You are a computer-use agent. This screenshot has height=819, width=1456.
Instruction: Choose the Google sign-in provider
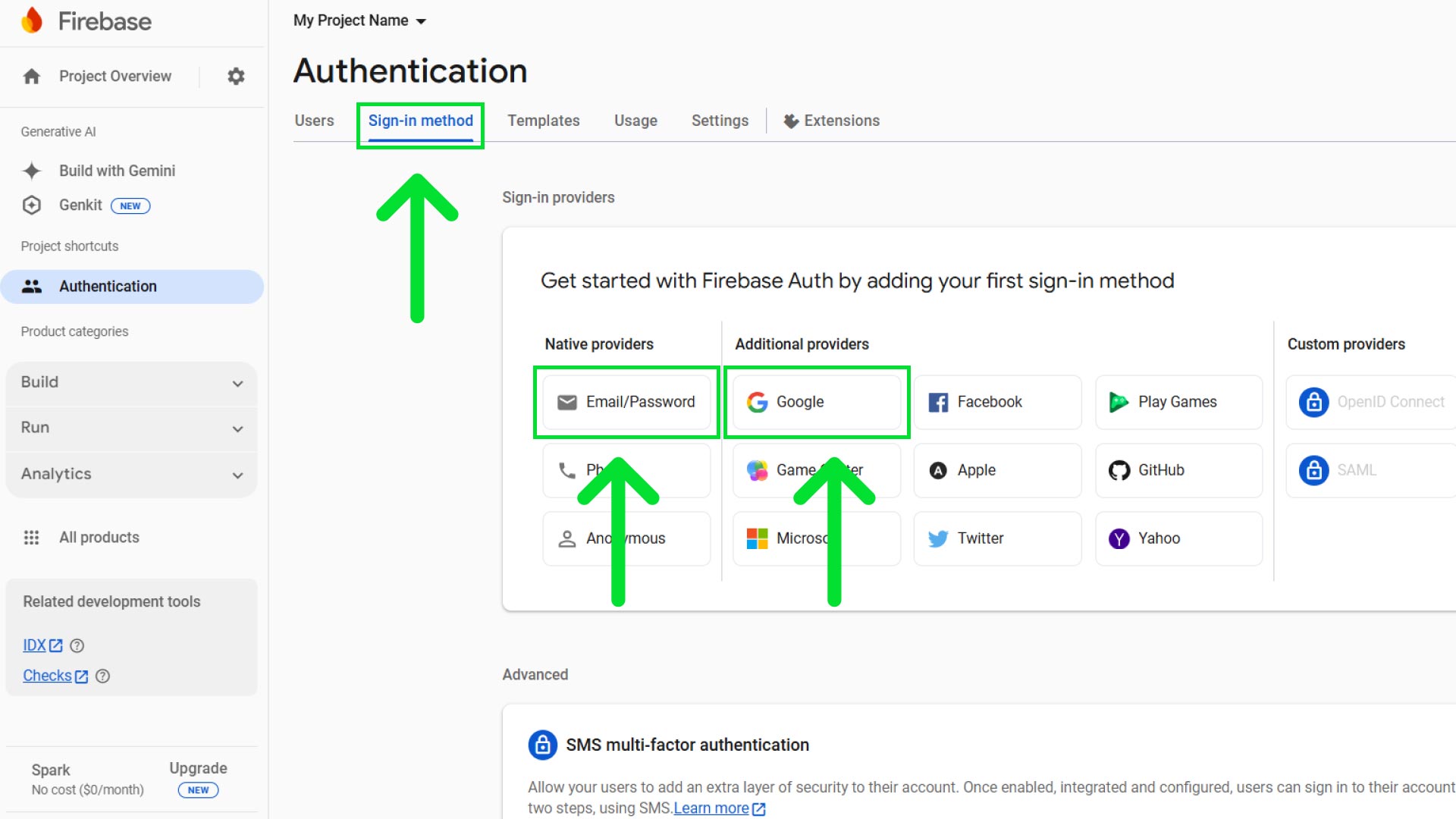816,402
